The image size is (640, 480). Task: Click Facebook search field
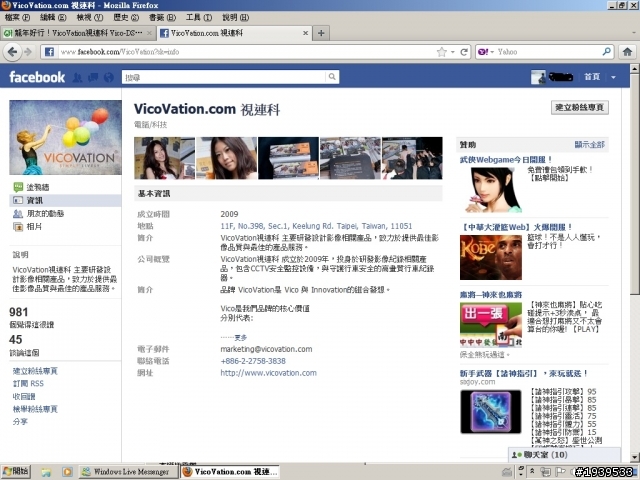[x=224, y=77]
